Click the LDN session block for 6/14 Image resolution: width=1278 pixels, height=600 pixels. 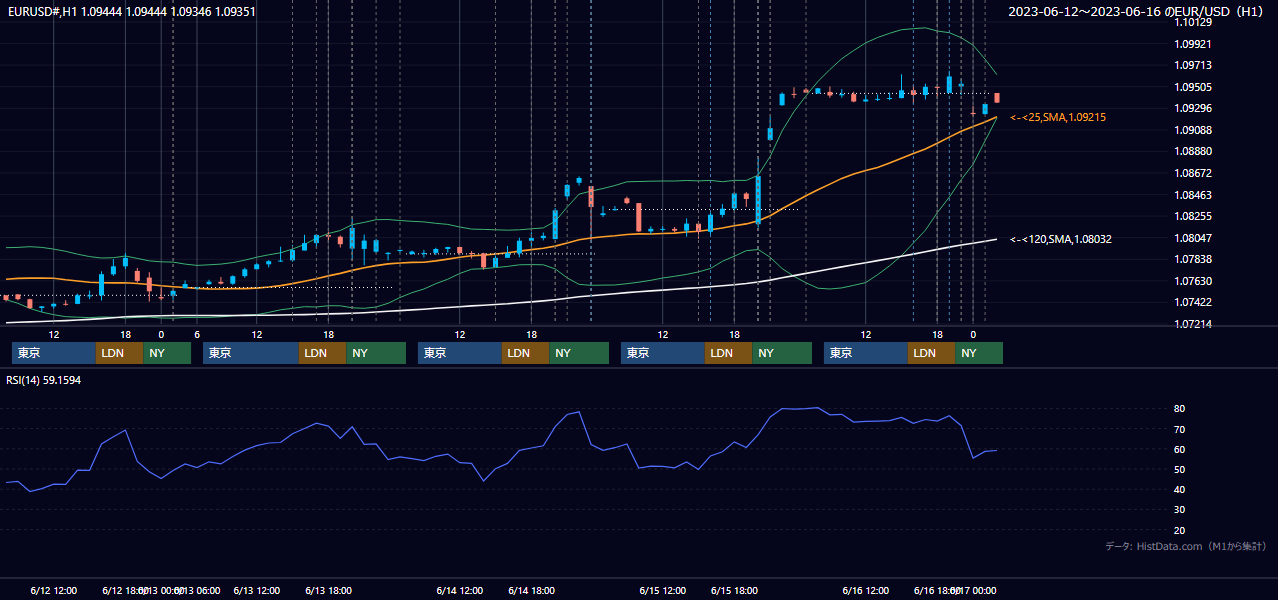pyautogui.click(x=526, y=353)
